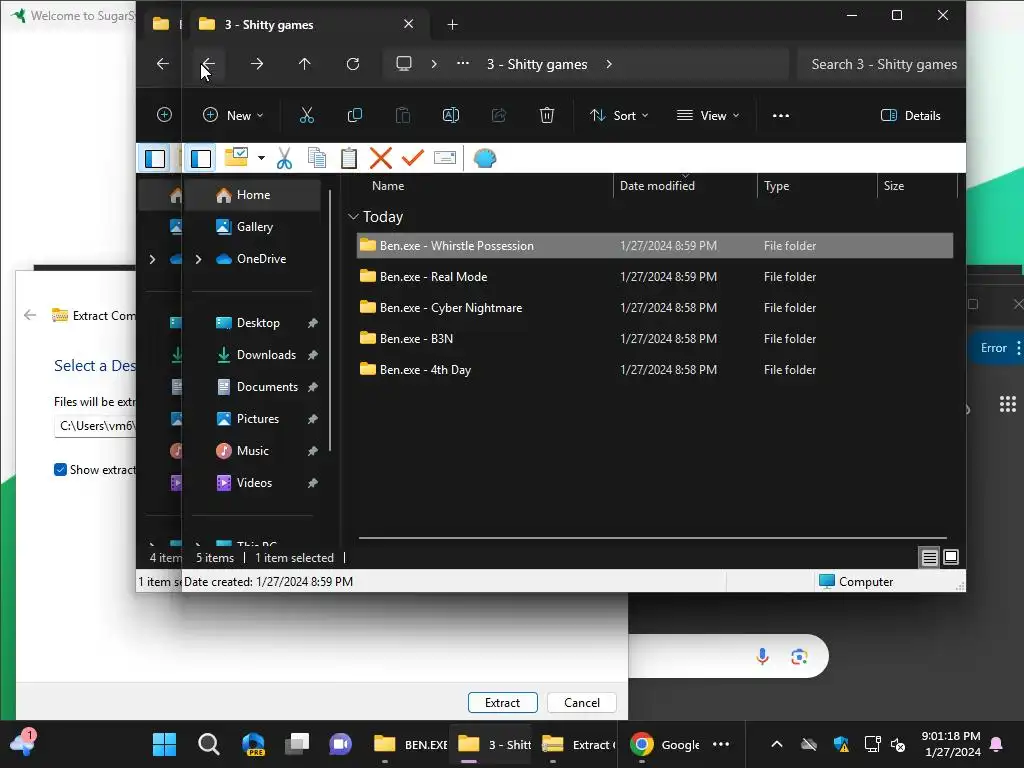Screen dimensions: 1024x768
Task: Expand the OneDrive tree node
Action: tap(199, 259)
